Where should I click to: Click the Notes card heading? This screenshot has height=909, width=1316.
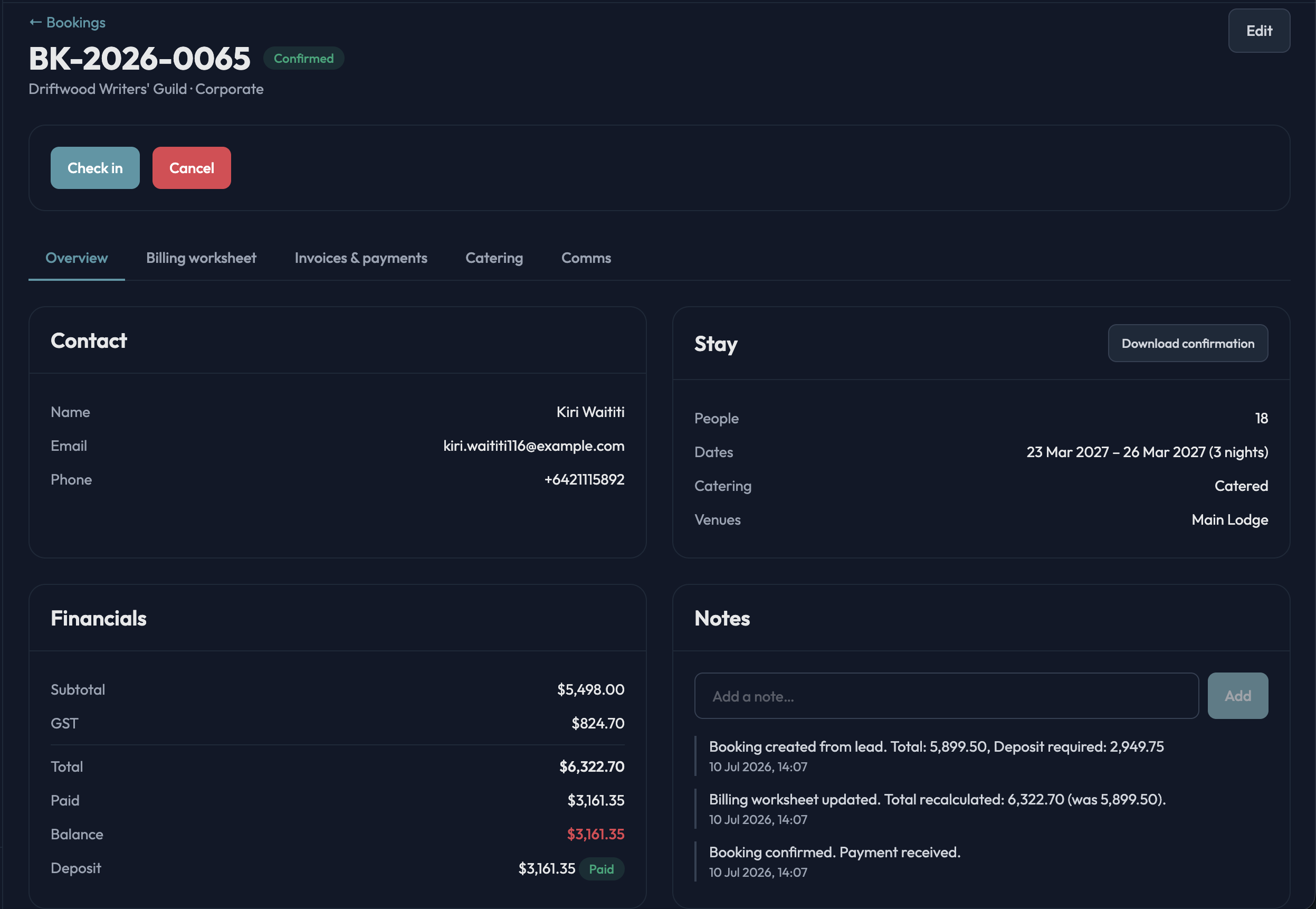tap(722, 619)
